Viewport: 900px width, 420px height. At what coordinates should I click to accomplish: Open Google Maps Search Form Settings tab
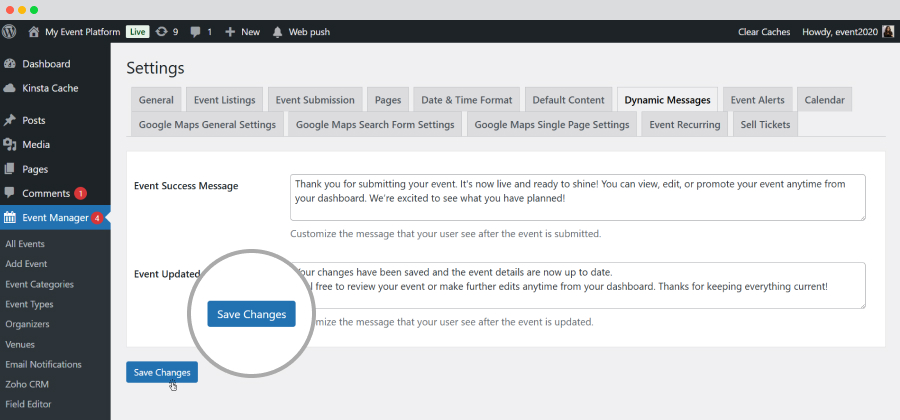(375, 125)
